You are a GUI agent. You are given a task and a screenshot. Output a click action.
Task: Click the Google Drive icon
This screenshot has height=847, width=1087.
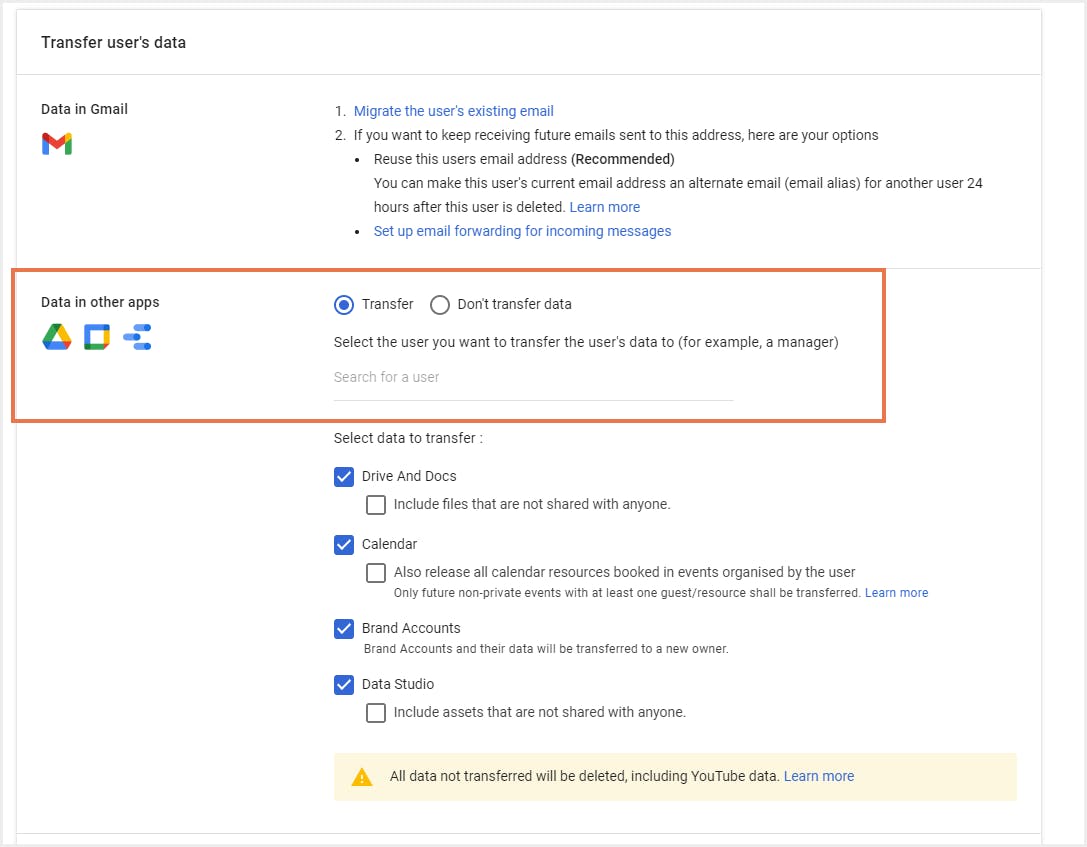(57, 338)
